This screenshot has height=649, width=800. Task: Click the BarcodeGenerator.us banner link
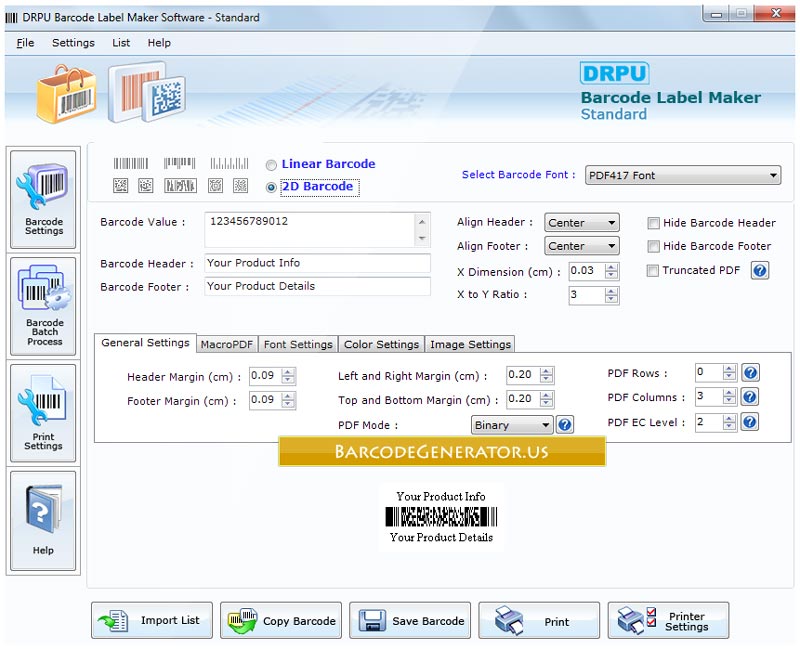442,452
